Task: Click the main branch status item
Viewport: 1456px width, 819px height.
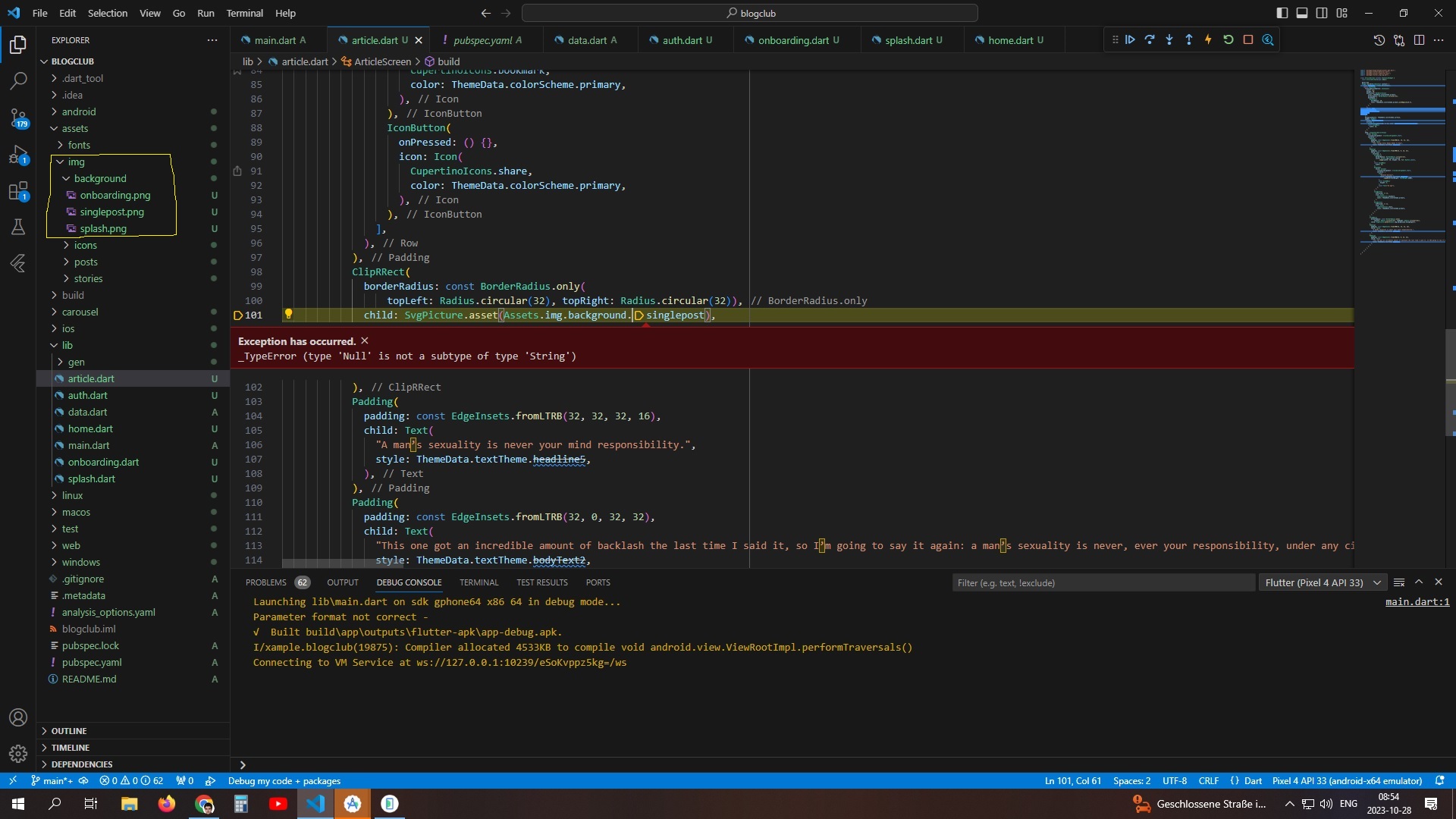Action: click(x=52, y=781)
